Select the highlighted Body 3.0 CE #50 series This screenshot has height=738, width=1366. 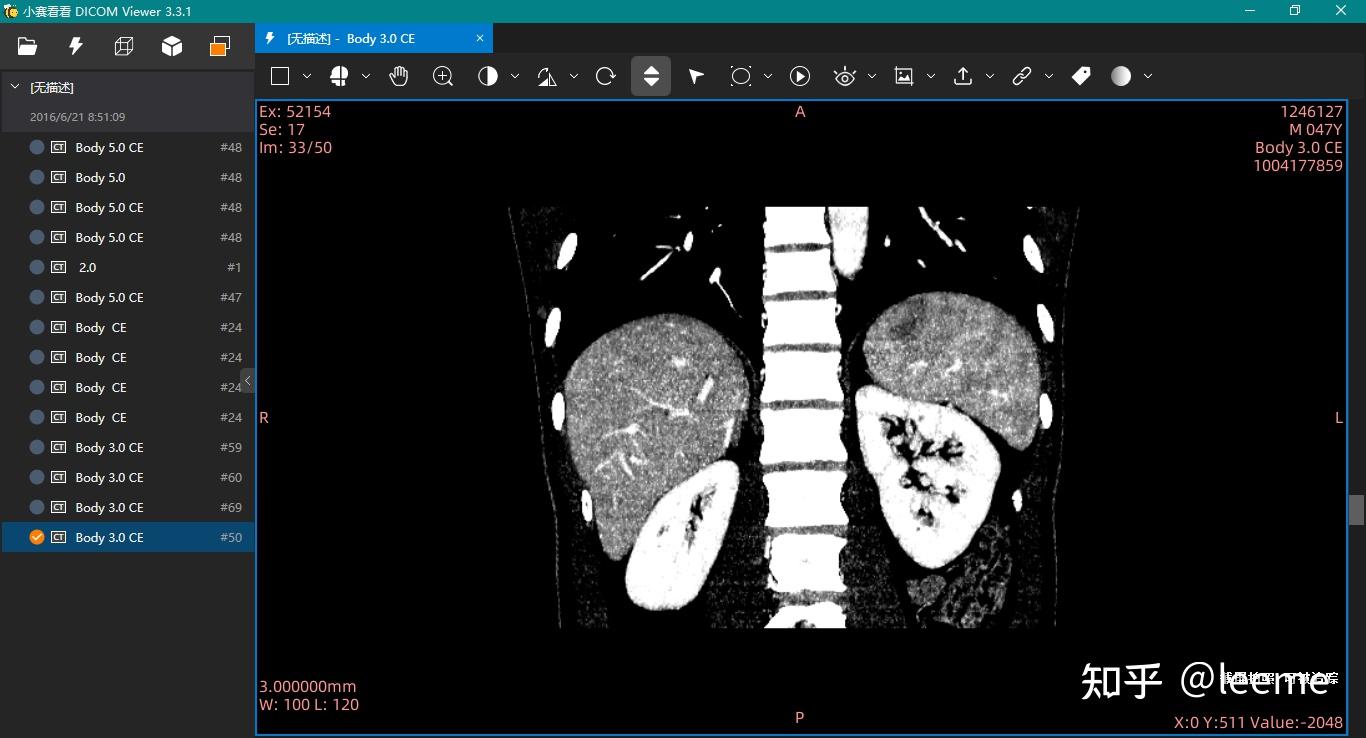(x=127, y=537)
